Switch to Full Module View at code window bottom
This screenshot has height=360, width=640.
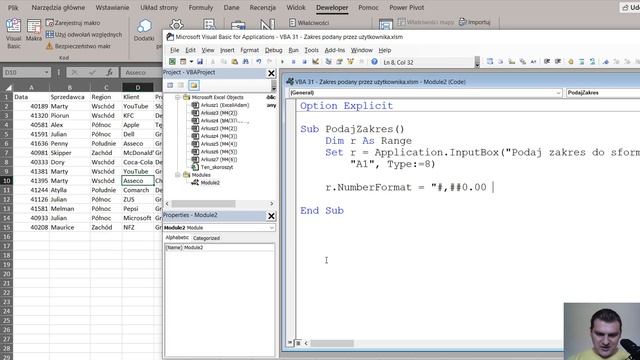(x=298, y=343)
